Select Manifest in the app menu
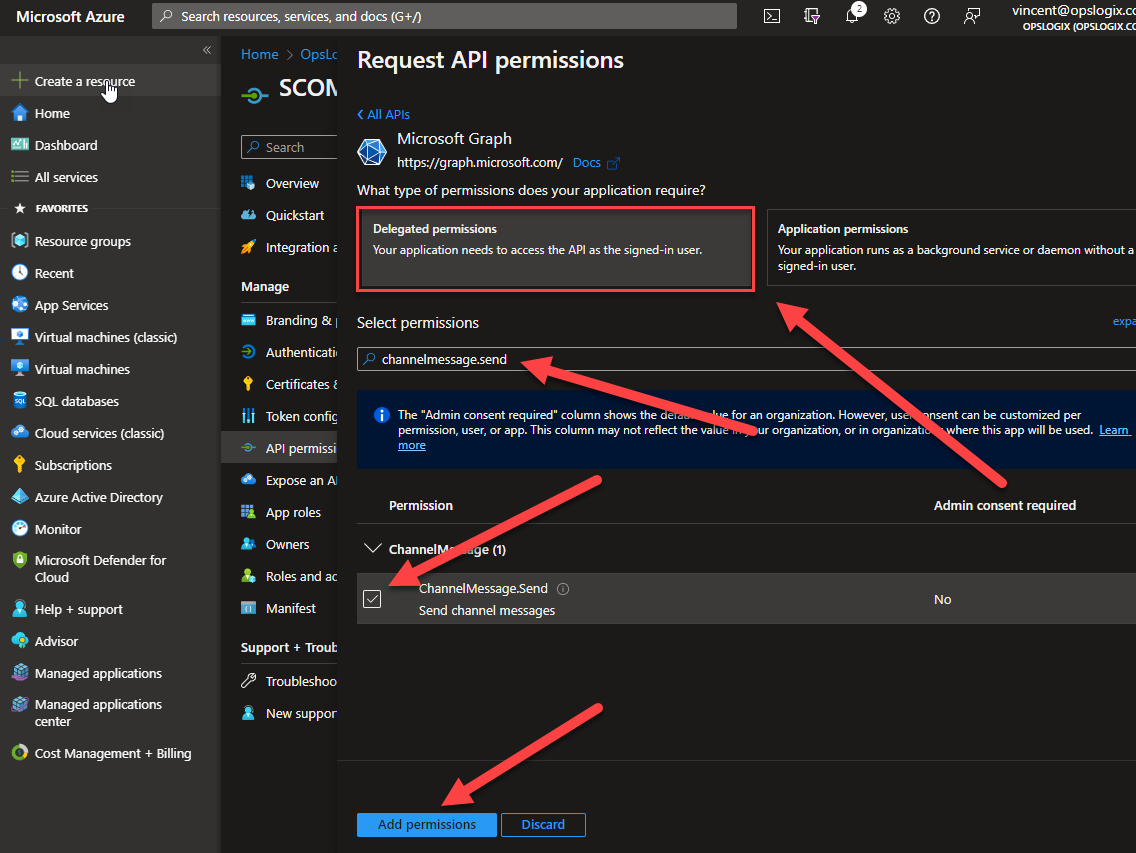1136x853 pixels. 290,608
